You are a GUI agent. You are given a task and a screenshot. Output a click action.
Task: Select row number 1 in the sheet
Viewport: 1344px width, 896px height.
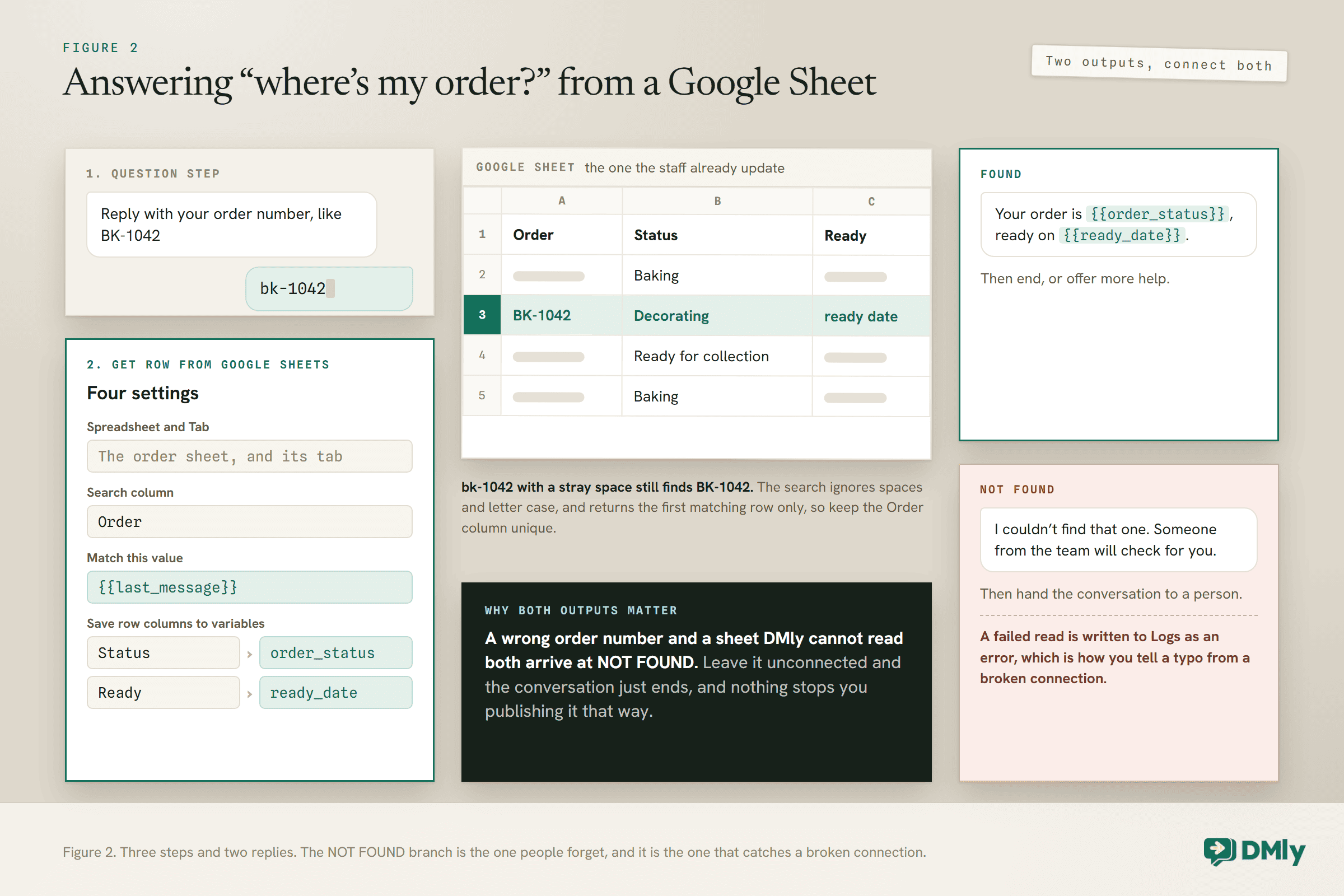pyautogui.click(x=482, y=234)
